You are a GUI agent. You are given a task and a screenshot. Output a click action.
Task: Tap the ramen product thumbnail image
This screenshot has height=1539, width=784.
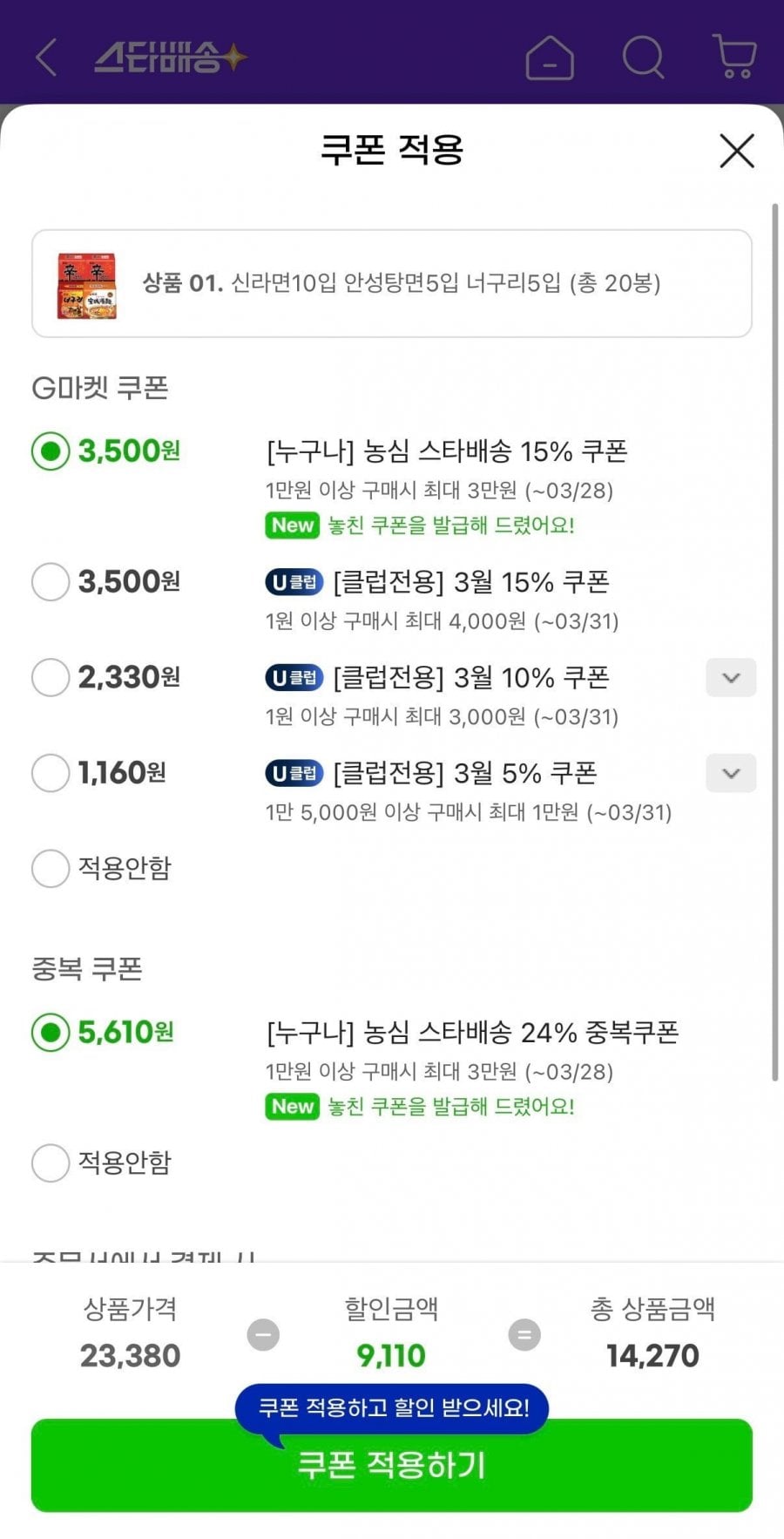[87, 284]
